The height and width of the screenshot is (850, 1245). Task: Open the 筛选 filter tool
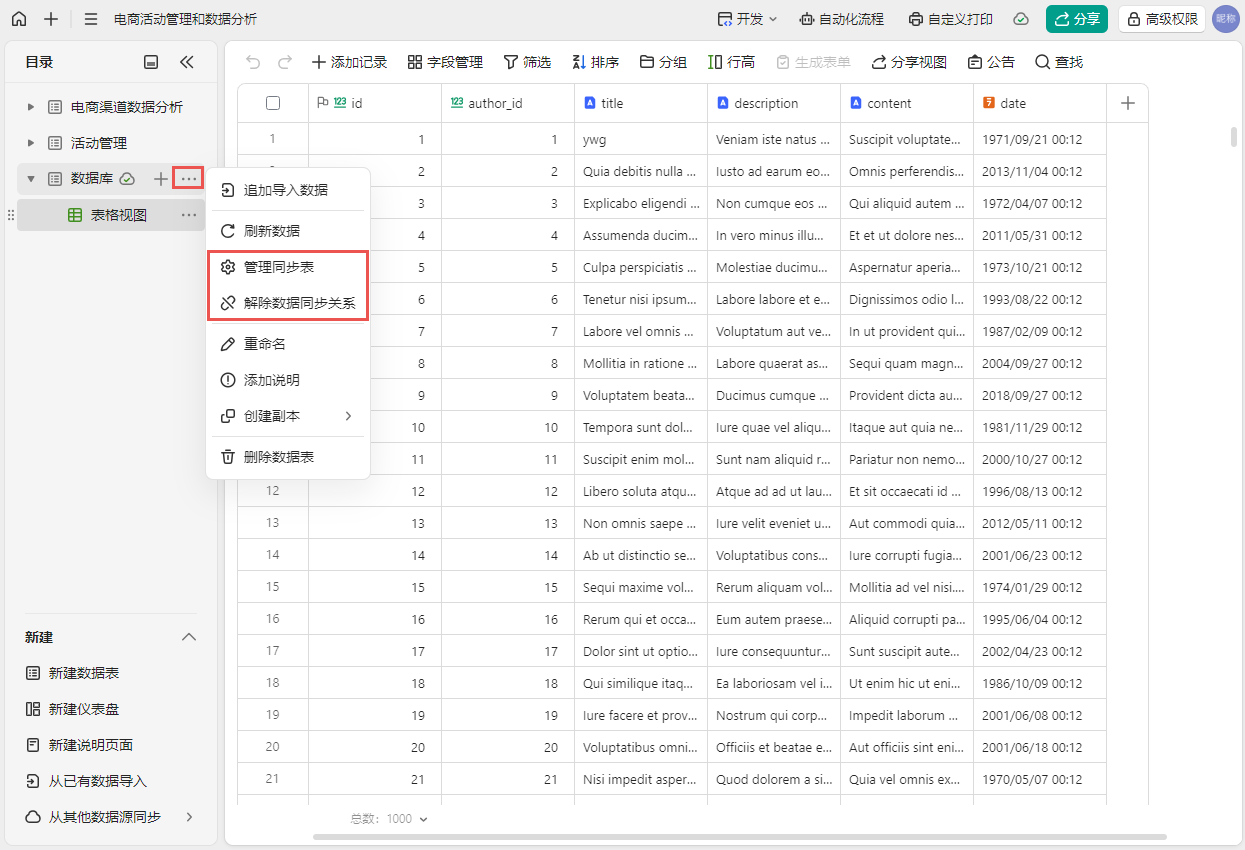click(527, 62)
